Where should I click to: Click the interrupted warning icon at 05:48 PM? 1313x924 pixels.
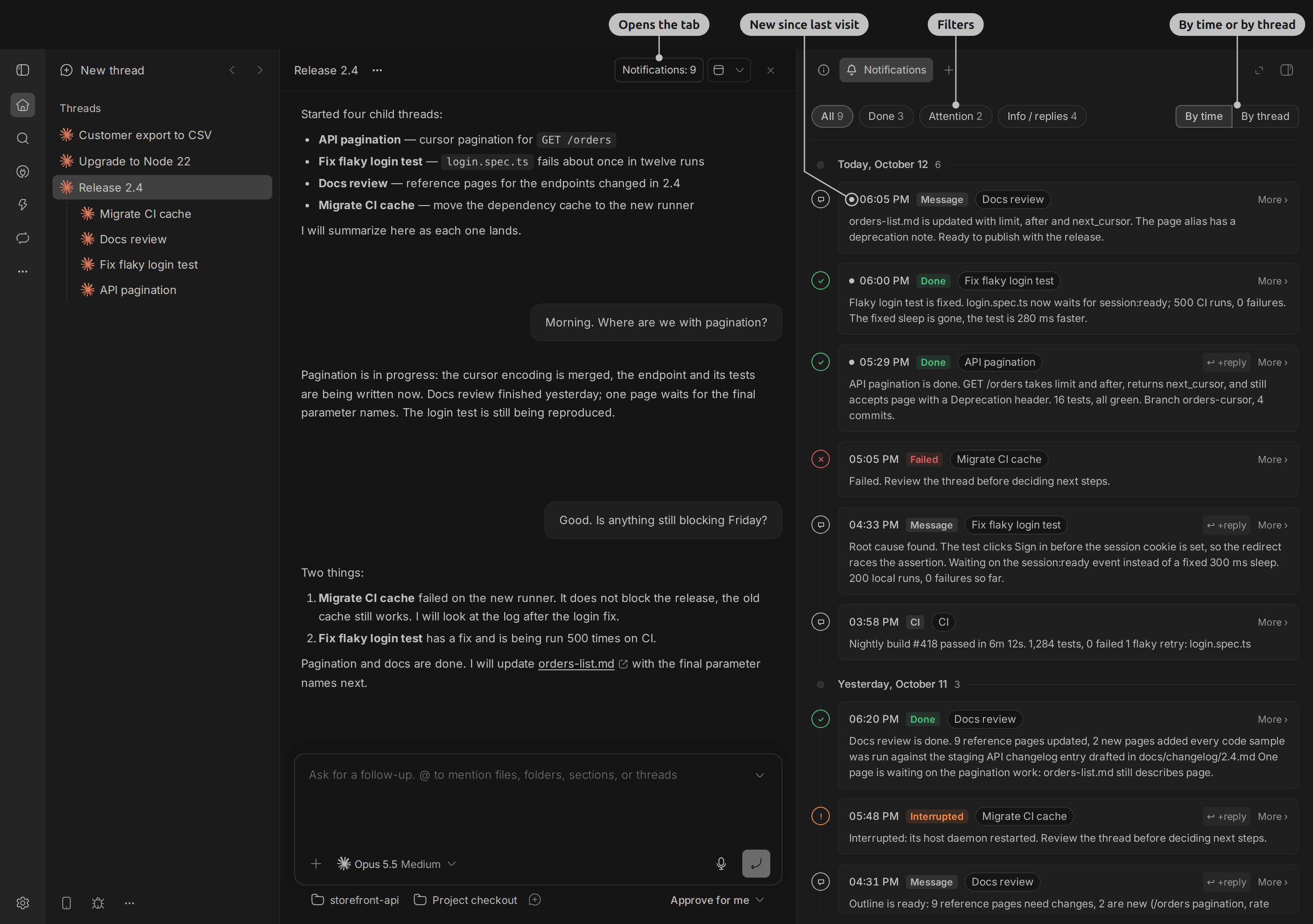(x=821, y=816)
